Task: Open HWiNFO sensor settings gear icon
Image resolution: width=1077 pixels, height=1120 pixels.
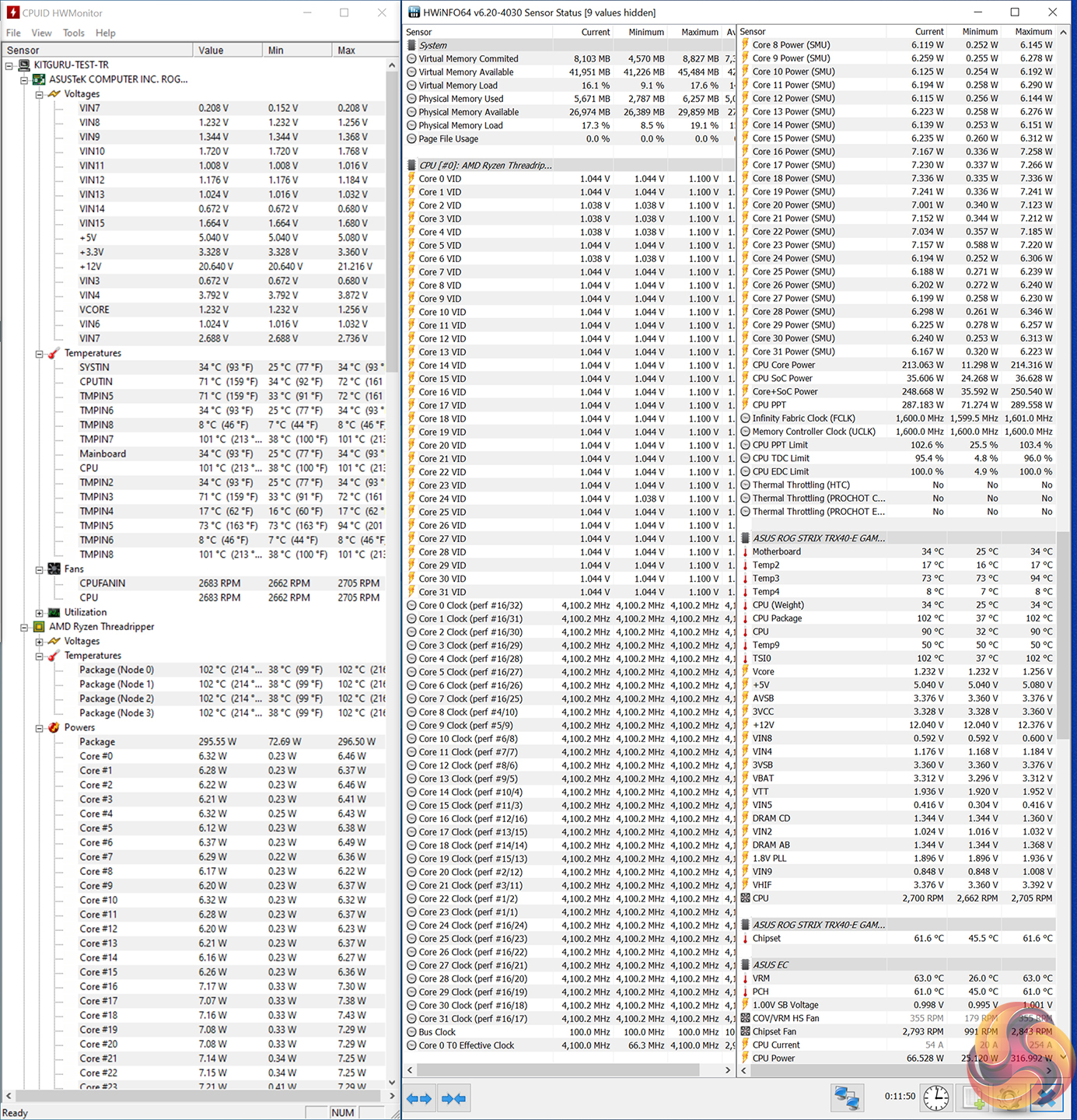Action: (1010, 1097)
